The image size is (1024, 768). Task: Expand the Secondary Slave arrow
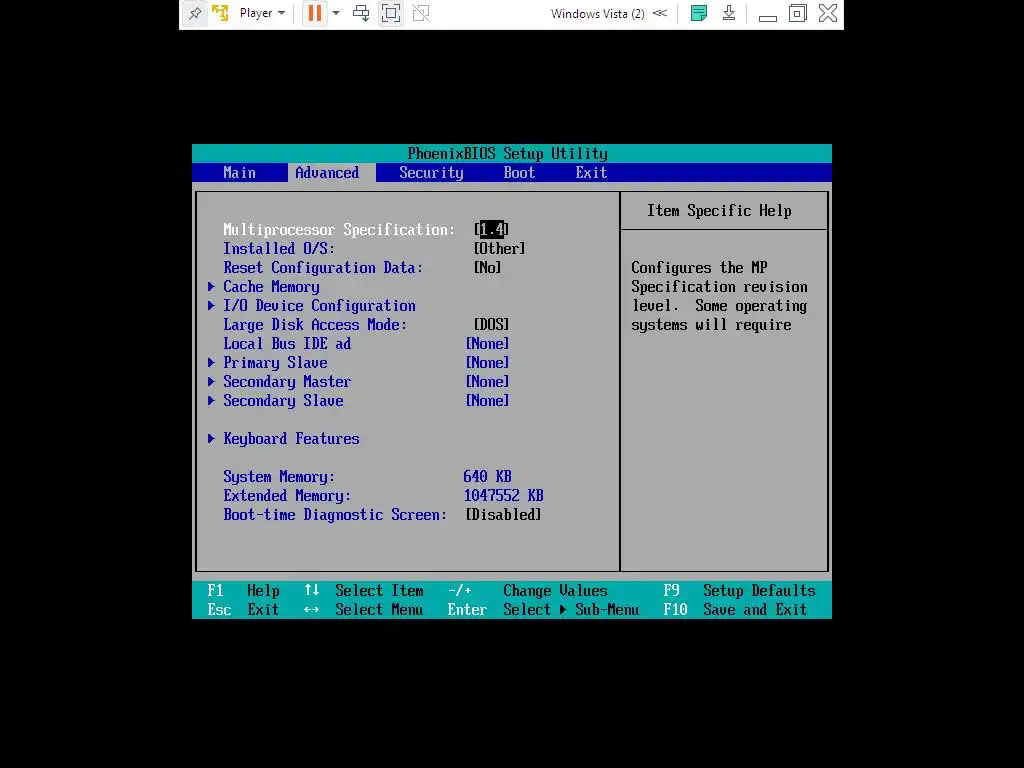pyautogui.click(x=211, y=400)
